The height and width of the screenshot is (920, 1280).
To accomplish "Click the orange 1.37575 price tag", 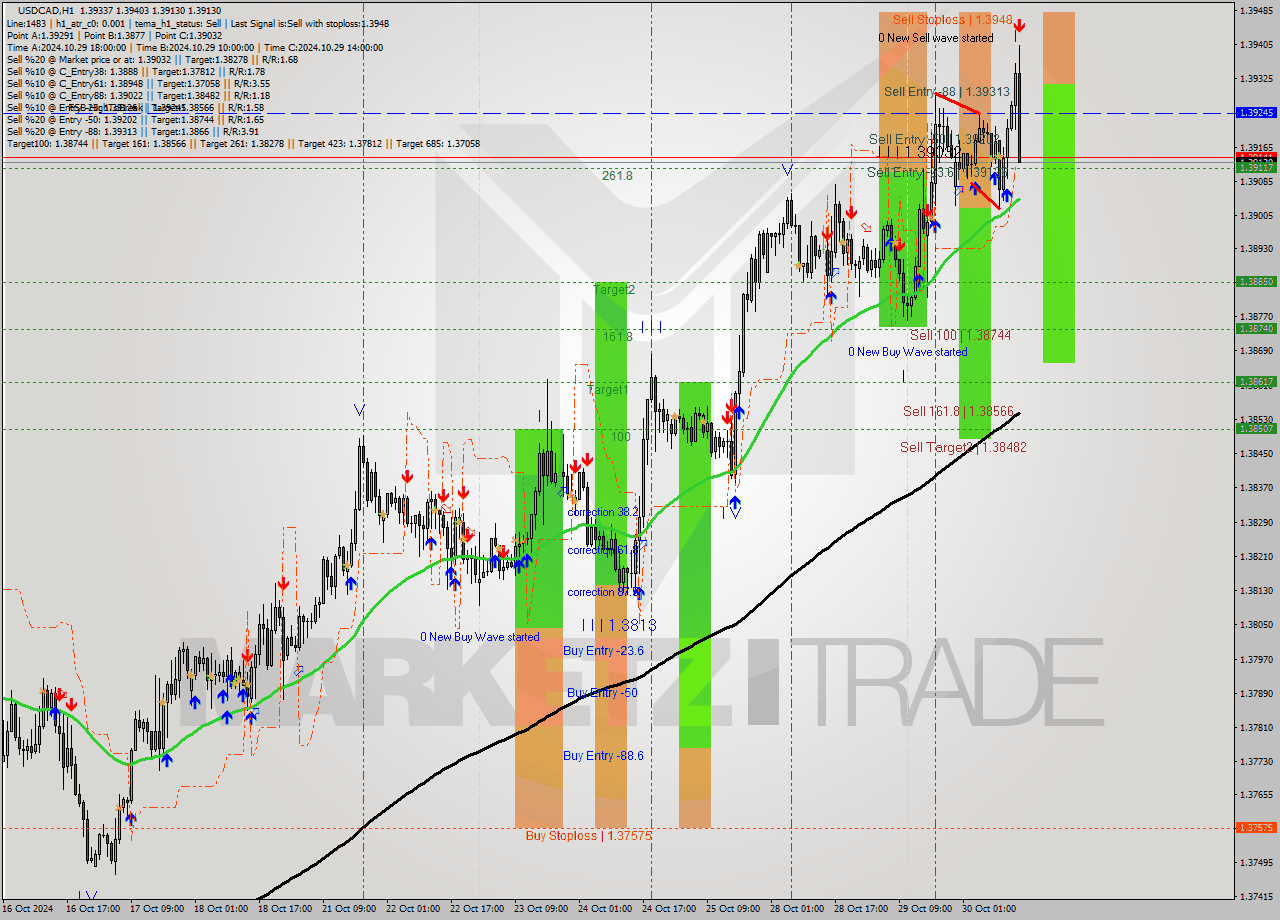I will pos(1255,828).
